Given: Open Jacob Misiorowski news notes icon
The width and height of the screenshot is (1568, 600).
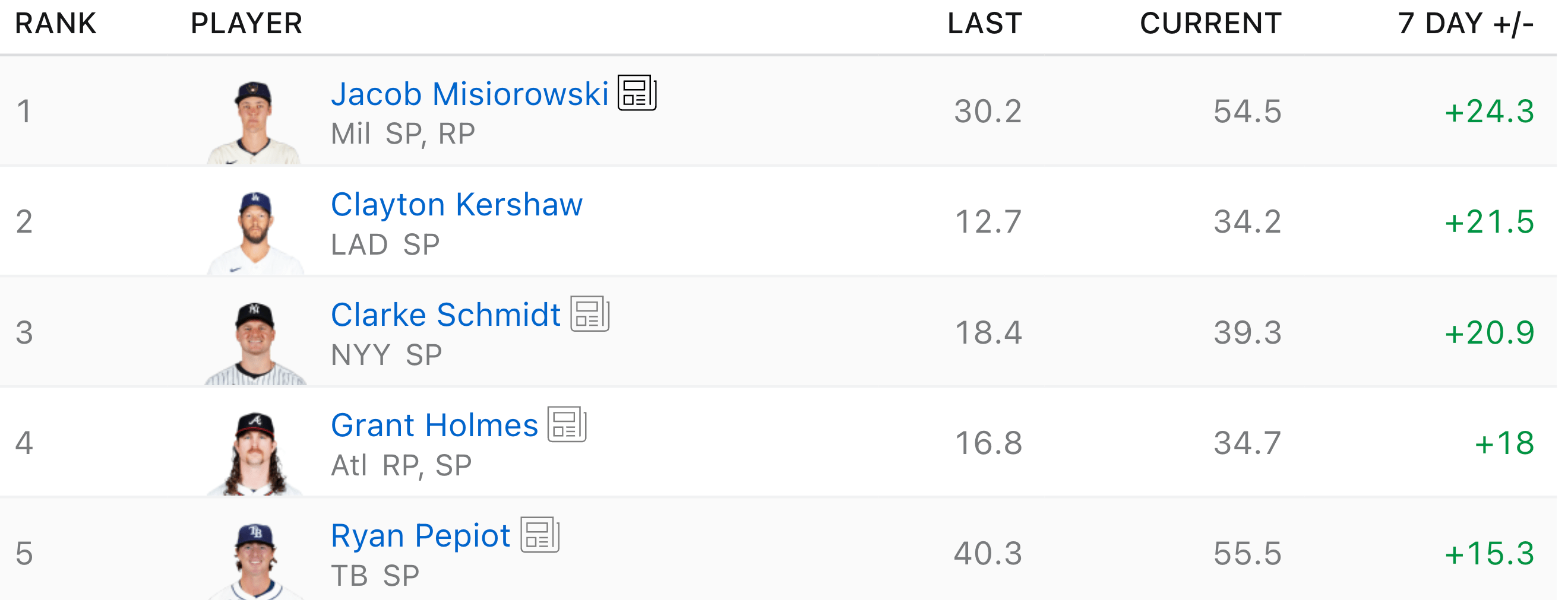Looking at the screenshot, I should click(x=637, y=93).
